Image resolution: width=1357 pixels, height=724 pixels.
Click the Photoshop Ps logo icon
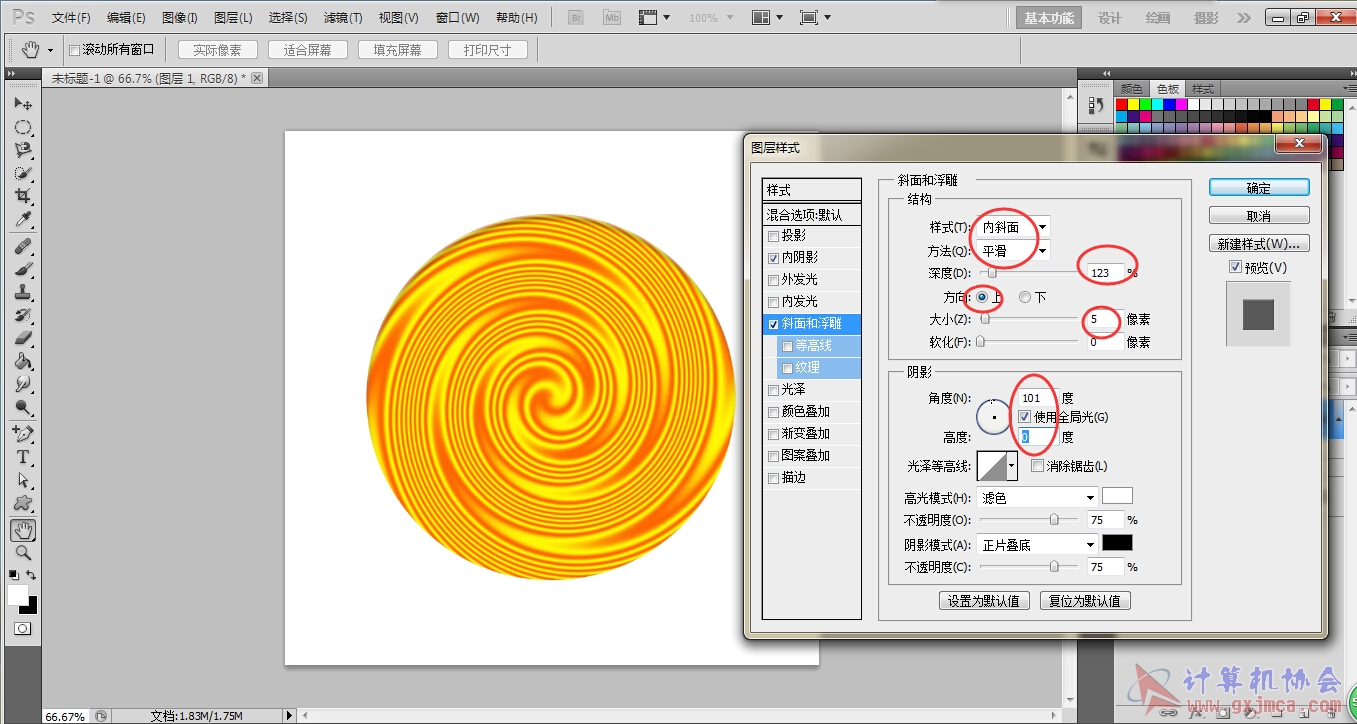point(24,18)
